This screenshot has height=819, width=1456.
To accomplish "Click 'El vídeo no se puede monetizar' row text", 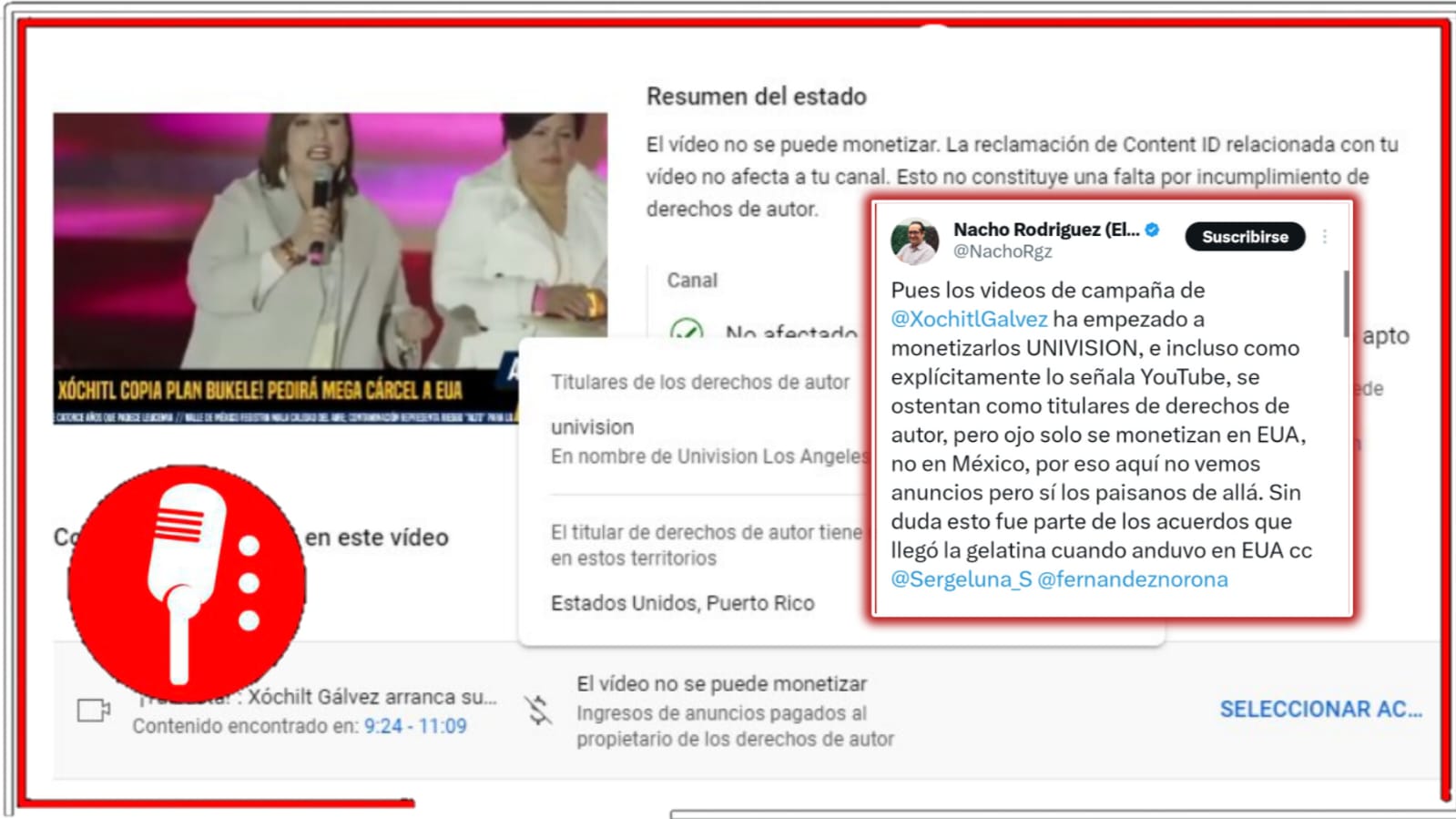I will point(722,684).
